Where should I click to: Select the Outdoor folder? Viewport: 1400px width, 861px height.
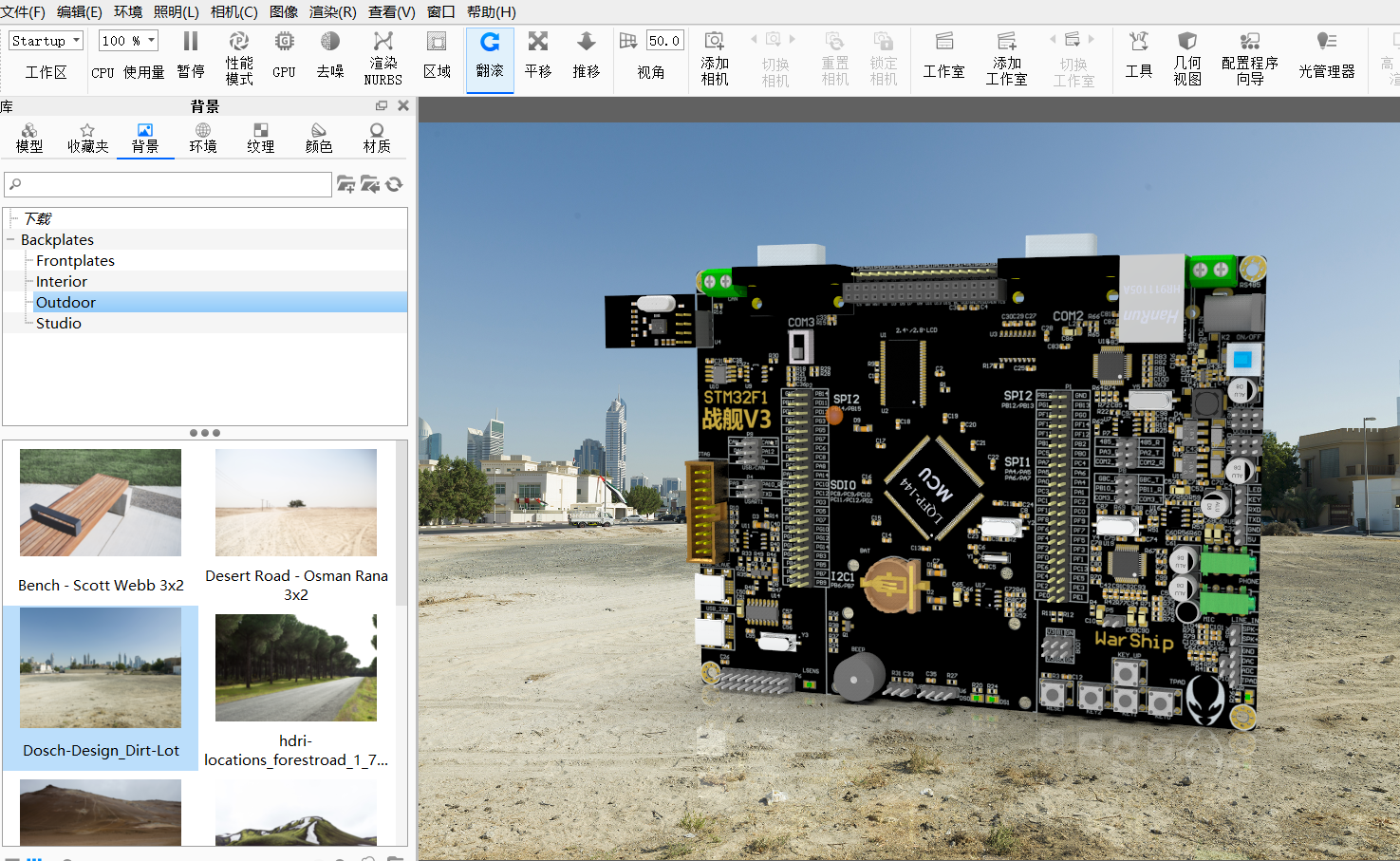65,302
